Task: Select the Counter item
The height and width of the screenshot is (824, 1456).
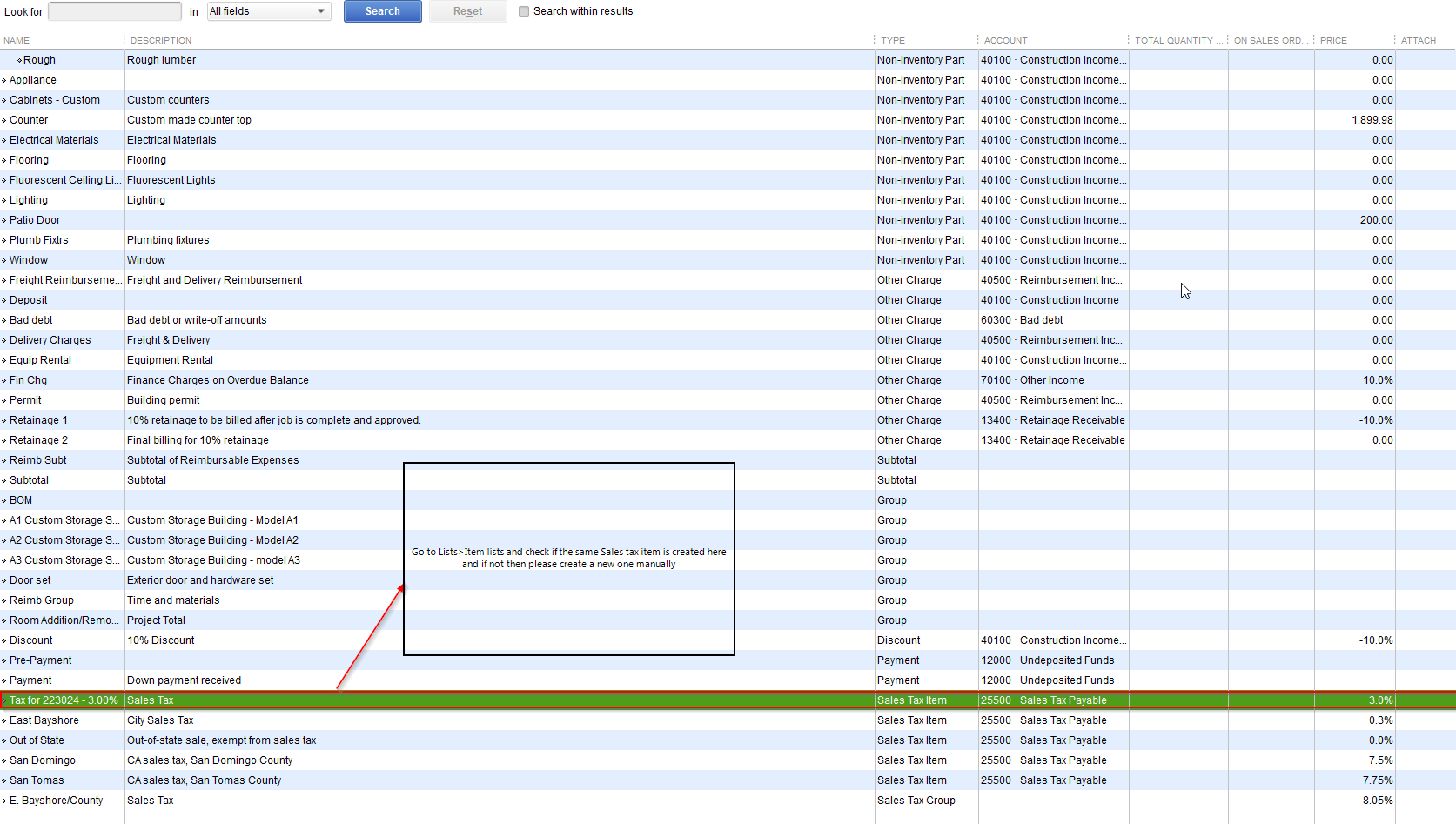Action: point(29,120)
